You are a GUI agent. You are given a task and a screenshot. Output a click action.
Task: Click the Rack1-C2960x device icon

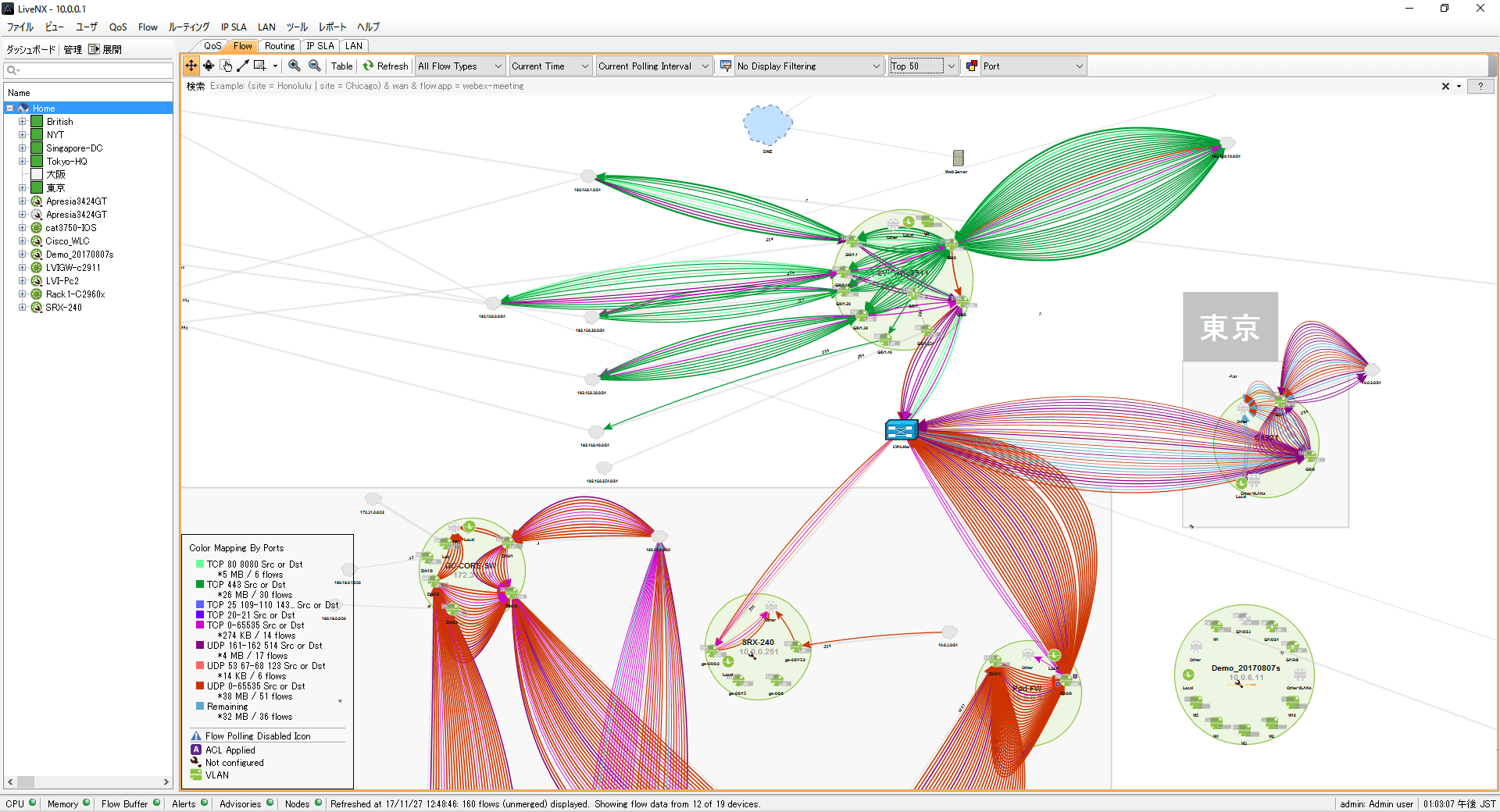pyautogui.click(x=36, y=294)
